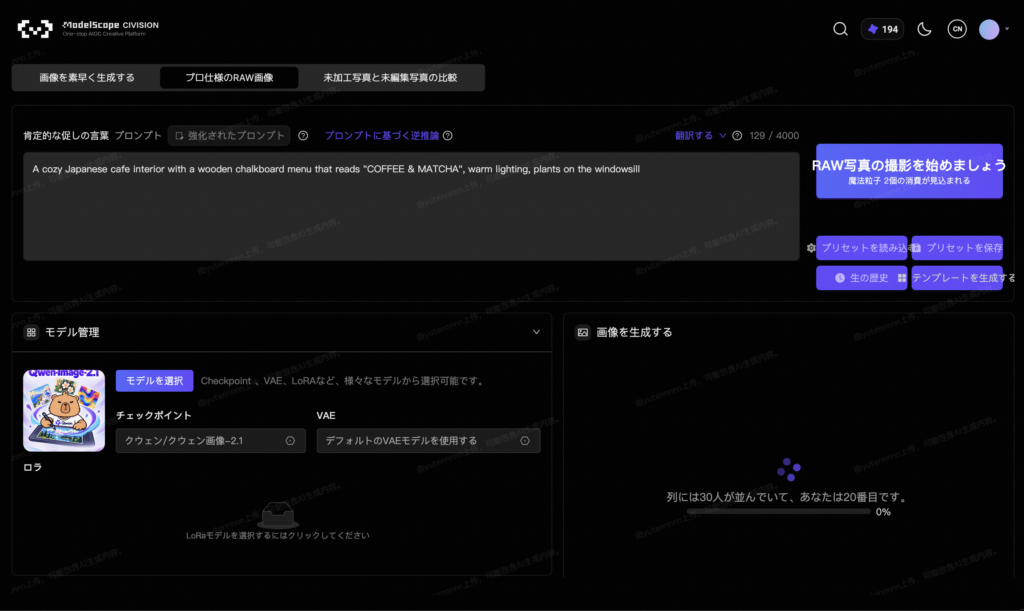Open the search magnifier icon
This screenshot has height=611, width=1024.
[x=840, y=29]
